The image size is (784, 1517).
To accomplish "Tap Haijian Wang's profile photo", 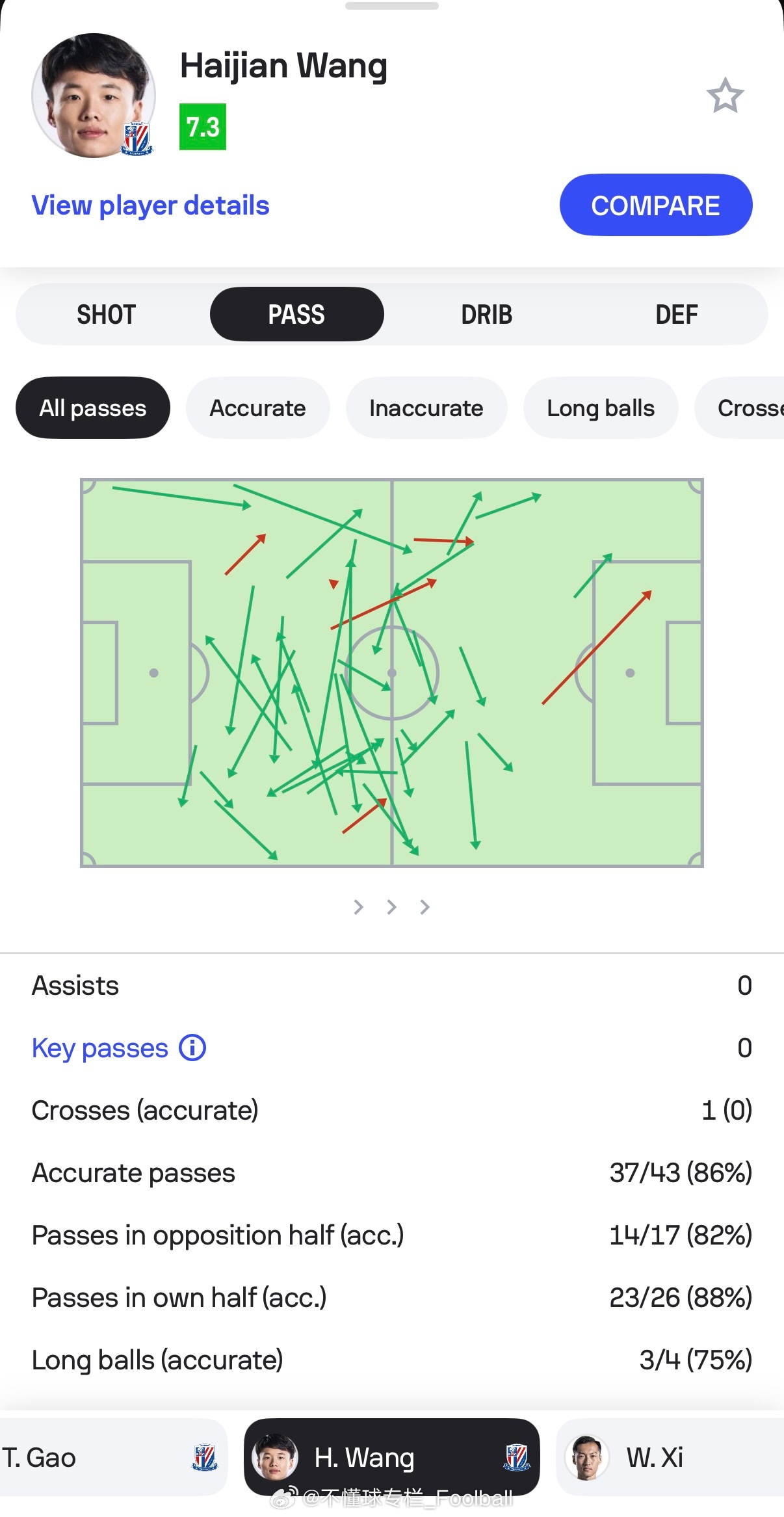I will [94, 95].
